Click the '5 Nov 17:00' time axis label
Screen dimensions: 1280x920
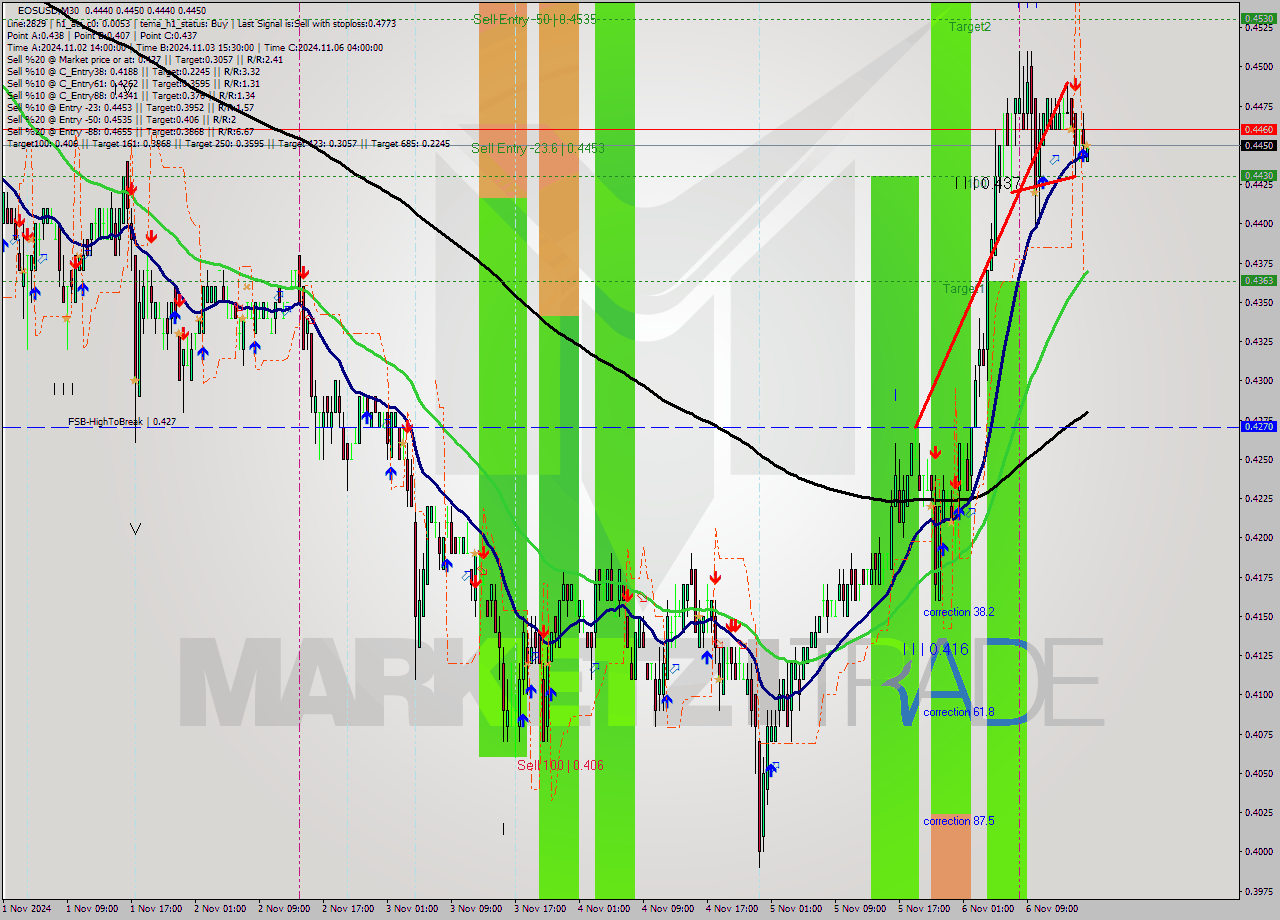pos(924,909)
